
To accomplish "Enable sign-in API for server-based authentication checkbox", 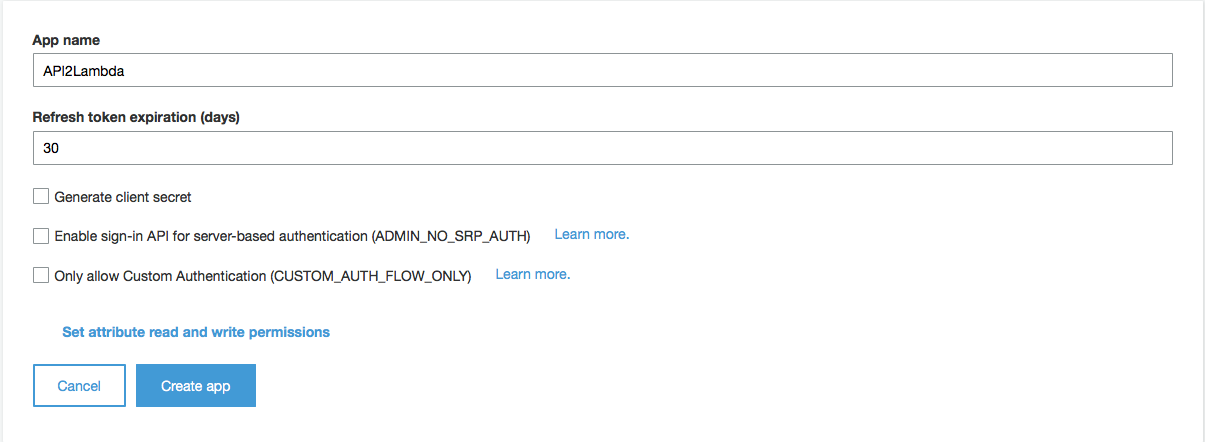I will pos(41,236).
